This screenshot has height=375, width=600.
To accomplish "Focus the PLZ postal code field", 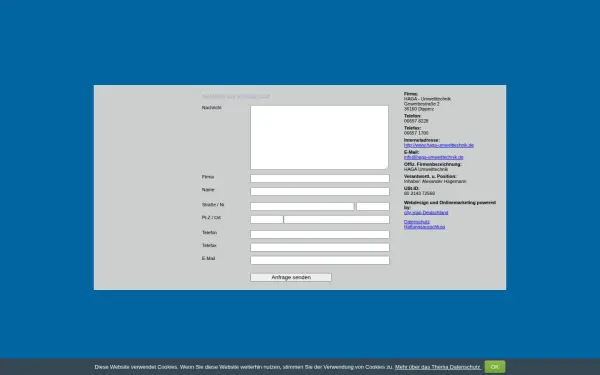I will pos(267,220).
